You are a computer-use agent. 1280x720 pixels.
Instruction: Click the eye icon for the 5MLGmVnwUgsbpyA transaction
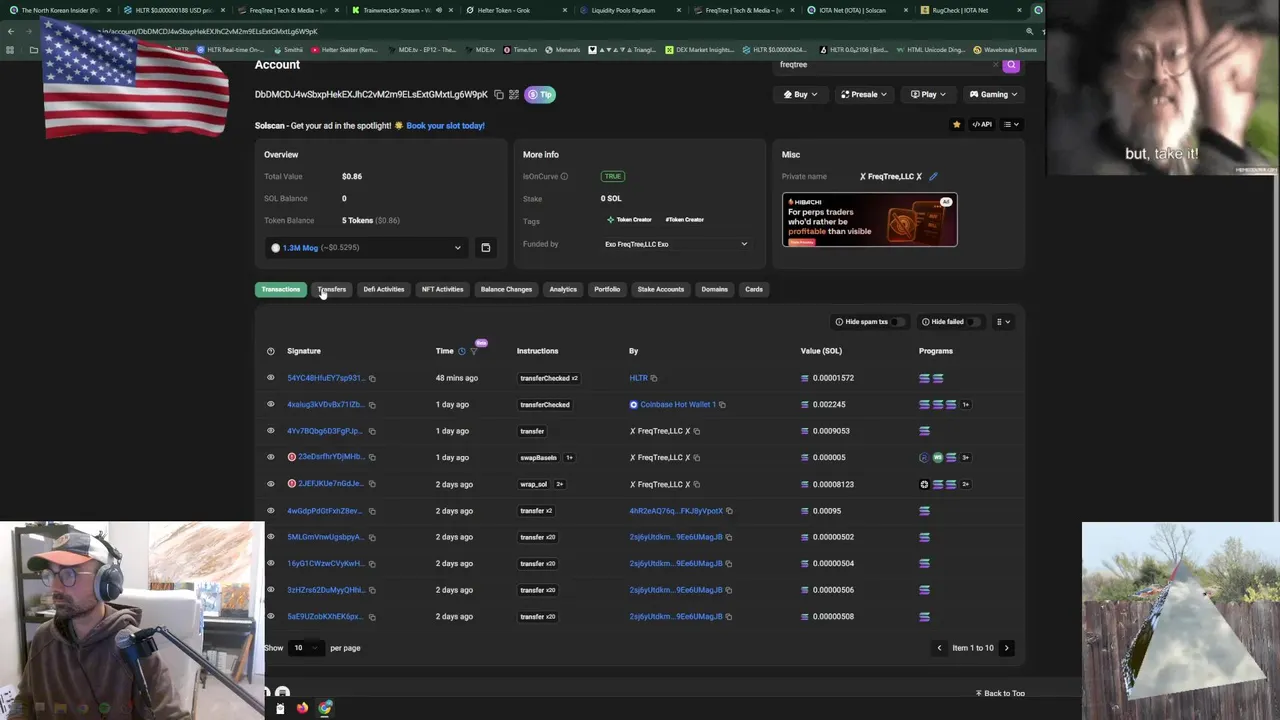270,537
